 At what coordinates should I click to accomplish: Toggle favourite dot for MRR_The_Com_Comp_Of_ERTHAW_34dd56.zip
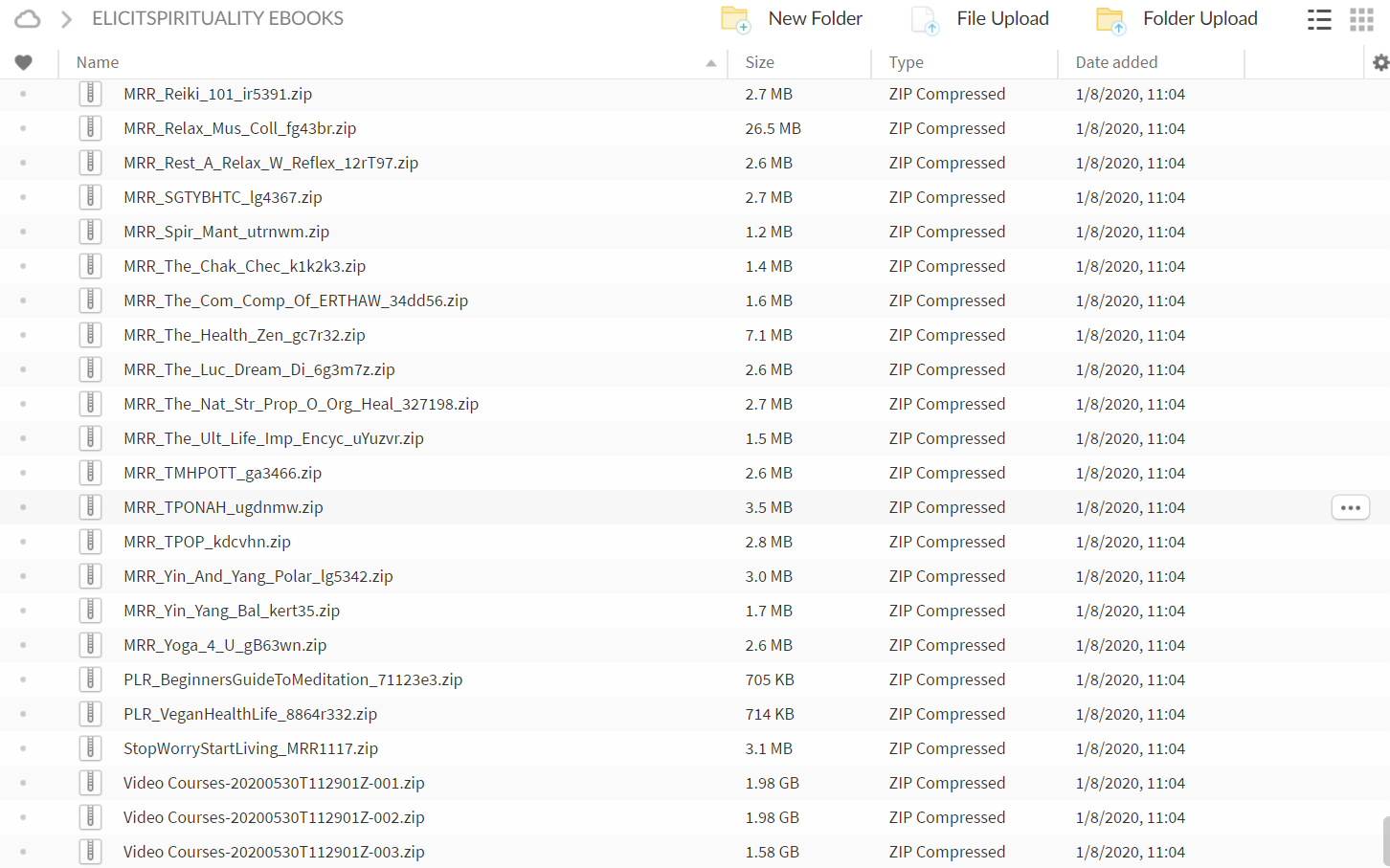23,300
